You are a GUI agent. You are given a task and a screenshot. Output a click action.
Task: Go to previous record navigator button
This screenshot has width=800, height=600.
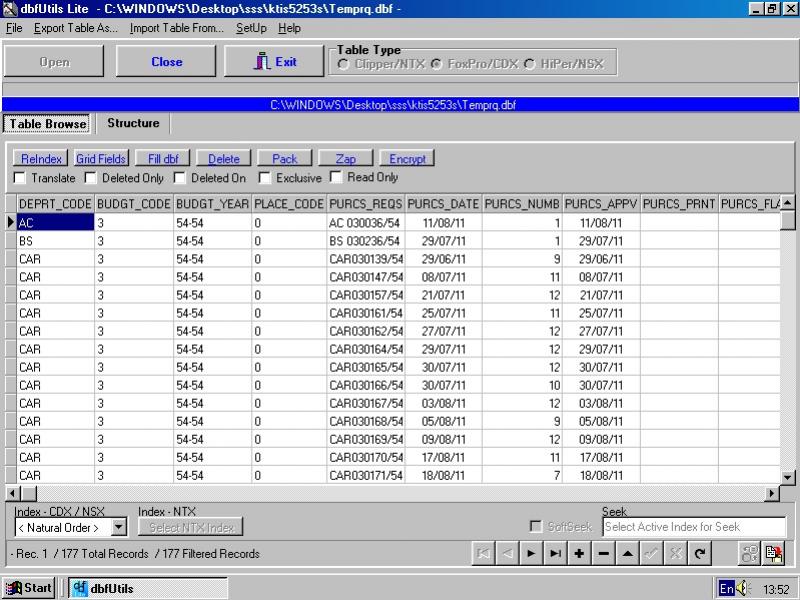pyautogui.click(x=507, y=554)
